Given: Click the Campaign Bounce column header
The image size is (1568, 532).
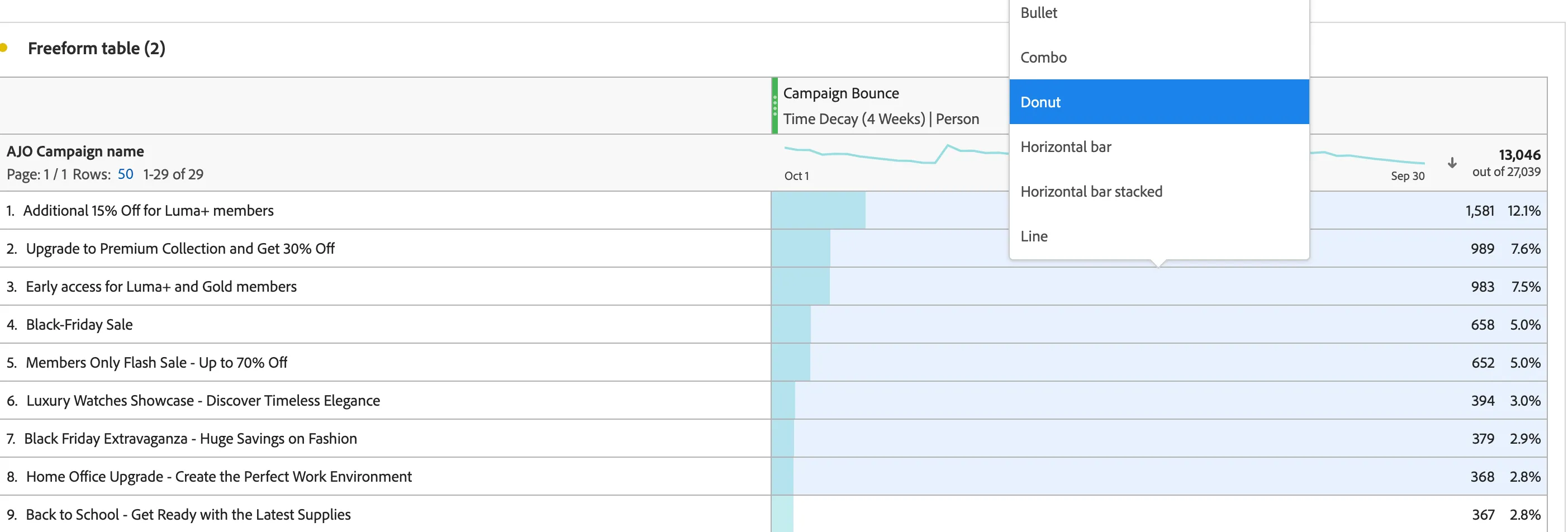Looking at the screenshot, I should click(840, 93).
